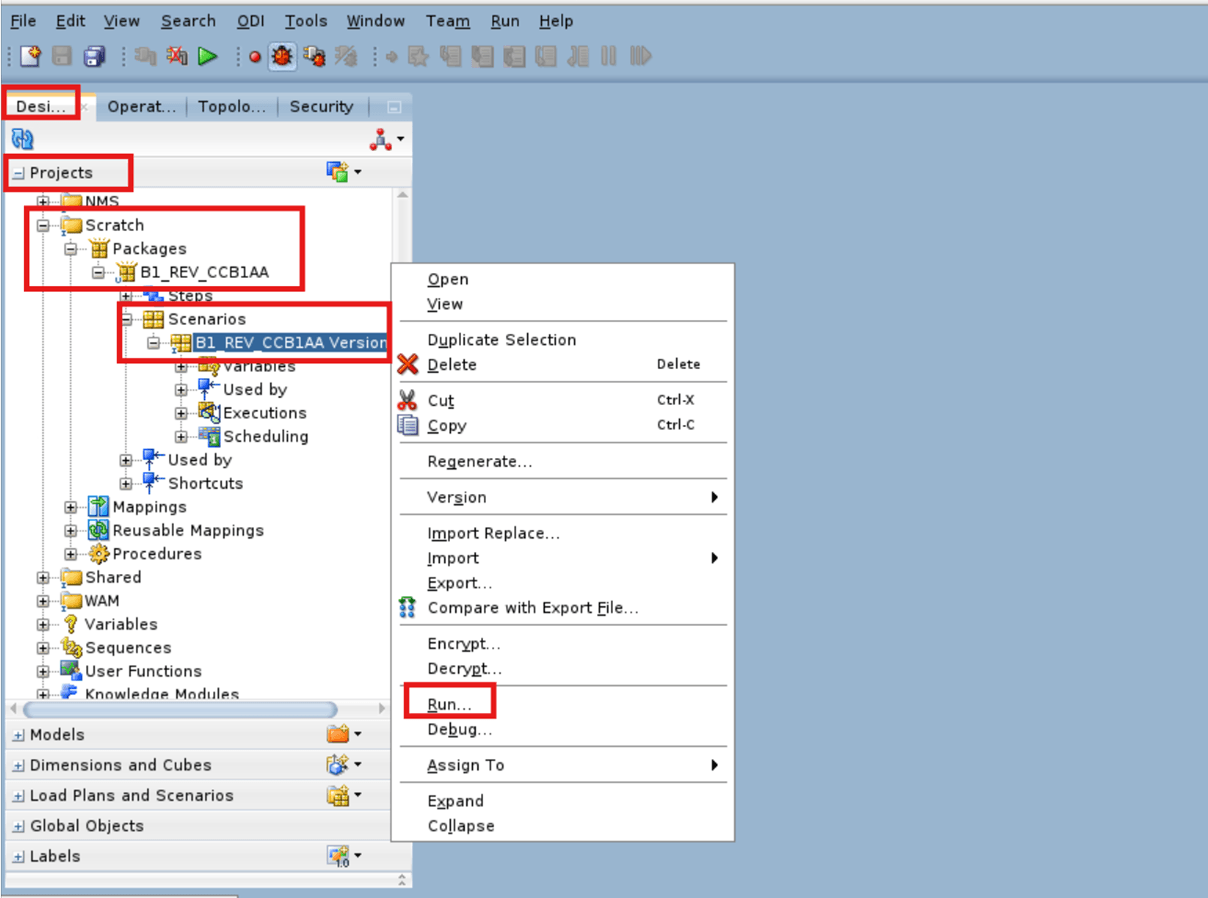
Task: Expand the Models accordion section
Action: click(18, 735)
